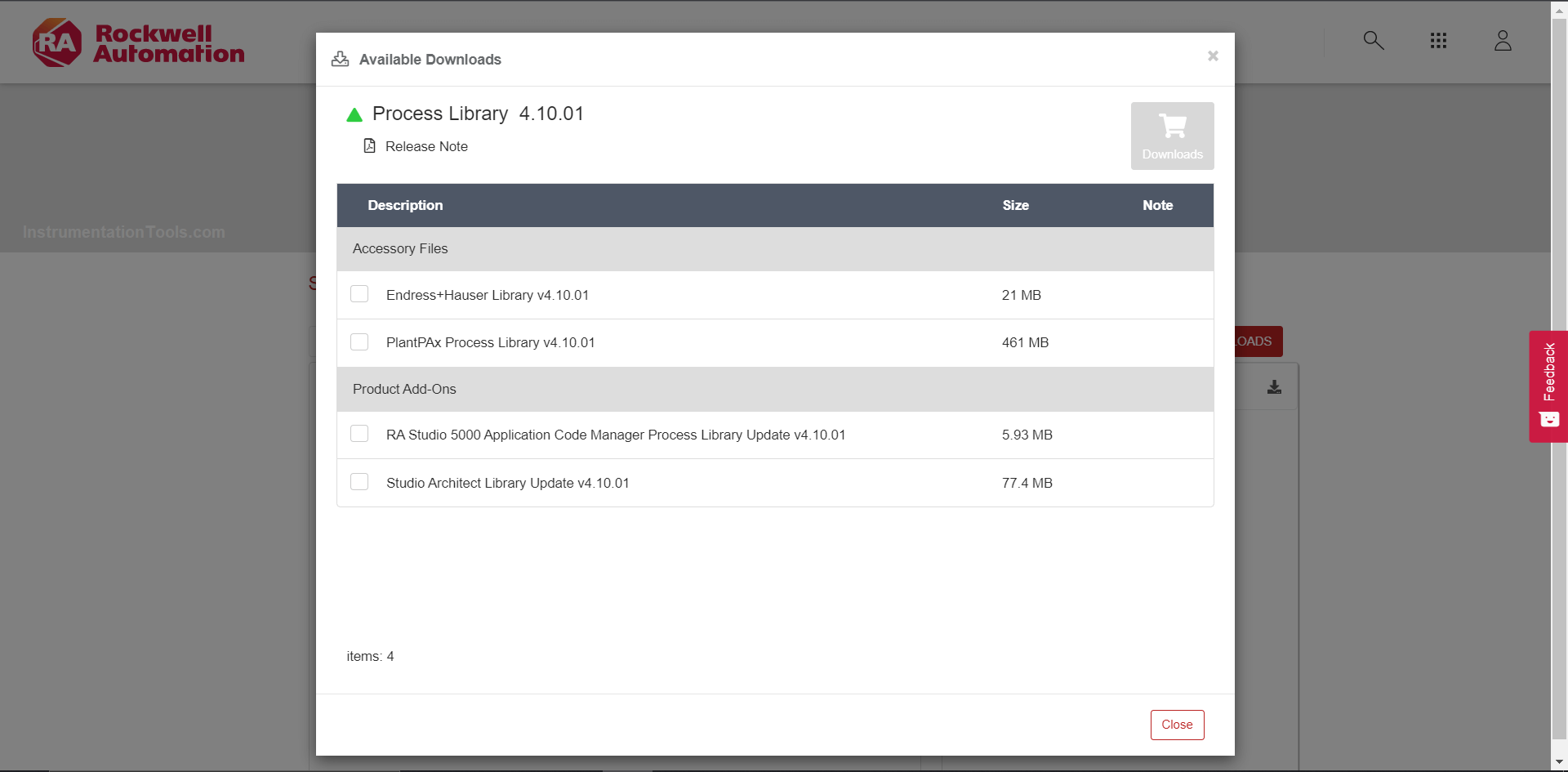
Task: Open the Release Note link
Action: click(x=426, y=146)
